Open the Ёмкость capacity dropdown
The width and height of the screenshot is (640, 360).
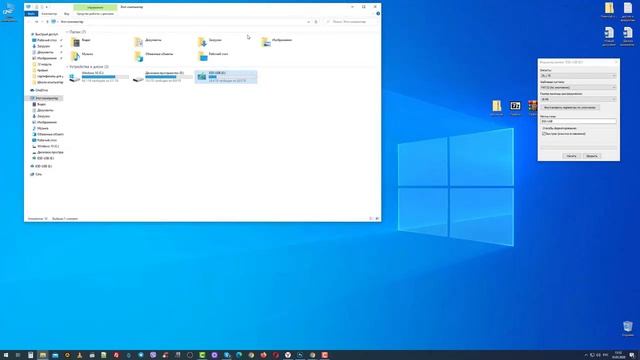578,76
